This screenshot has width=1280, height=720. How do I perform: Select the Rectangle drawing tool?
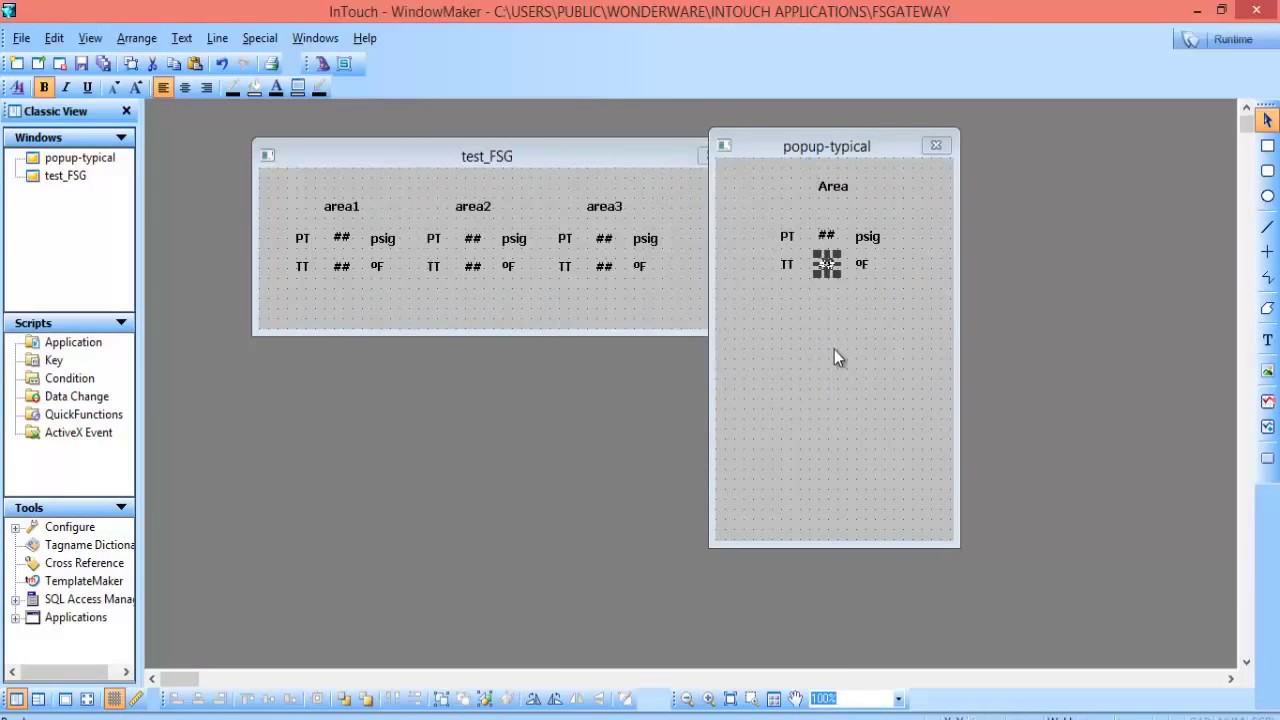pyautogui.click(x=1267, y=146)
